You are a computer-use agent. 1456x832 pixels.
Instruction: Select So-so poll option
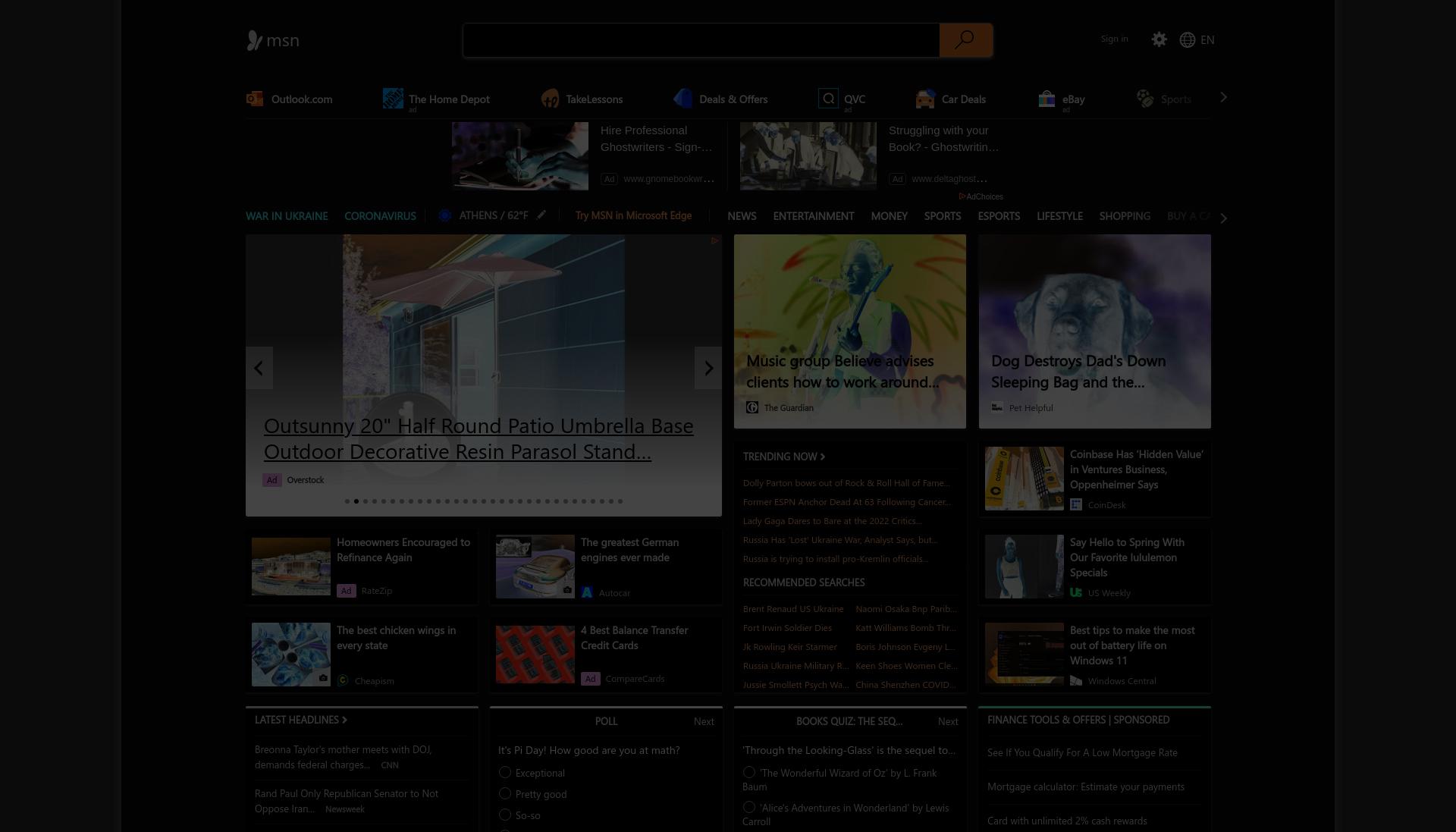pyautogui.click(x=505, y=815)
